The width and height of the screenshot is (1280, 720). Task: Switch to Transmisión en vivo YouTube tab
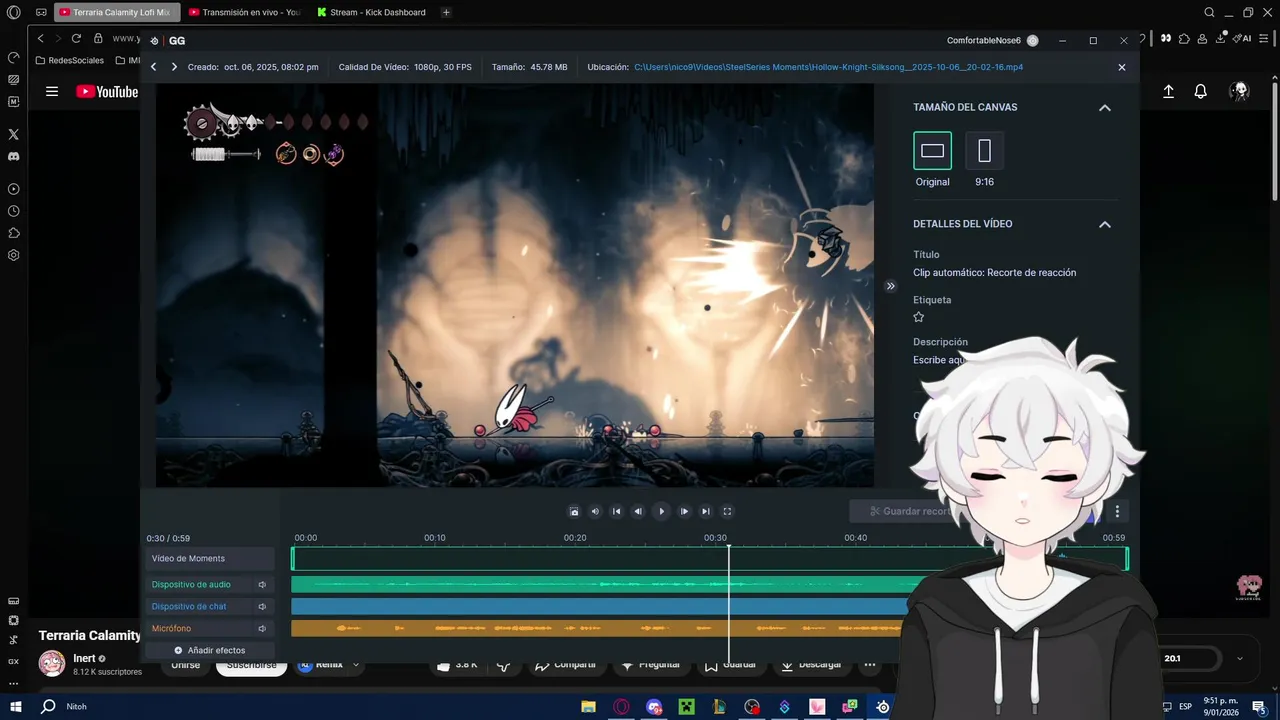[245, 13]
